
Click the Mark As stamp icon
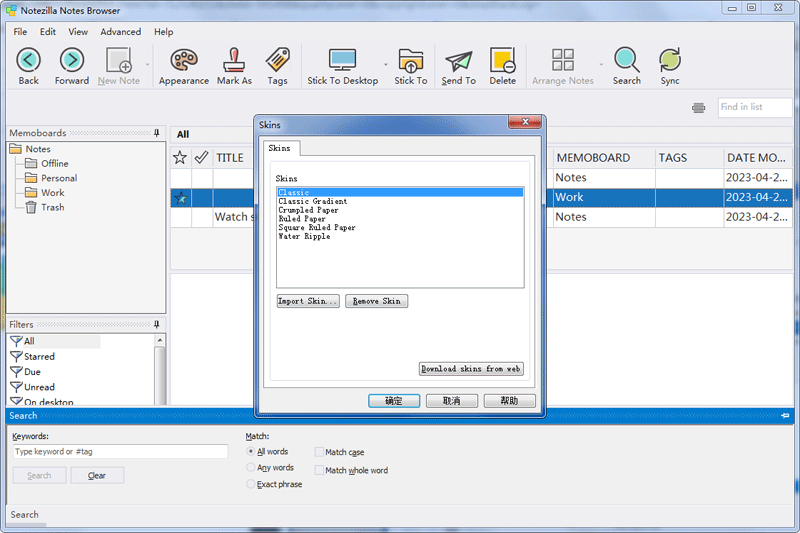point(234,60)
